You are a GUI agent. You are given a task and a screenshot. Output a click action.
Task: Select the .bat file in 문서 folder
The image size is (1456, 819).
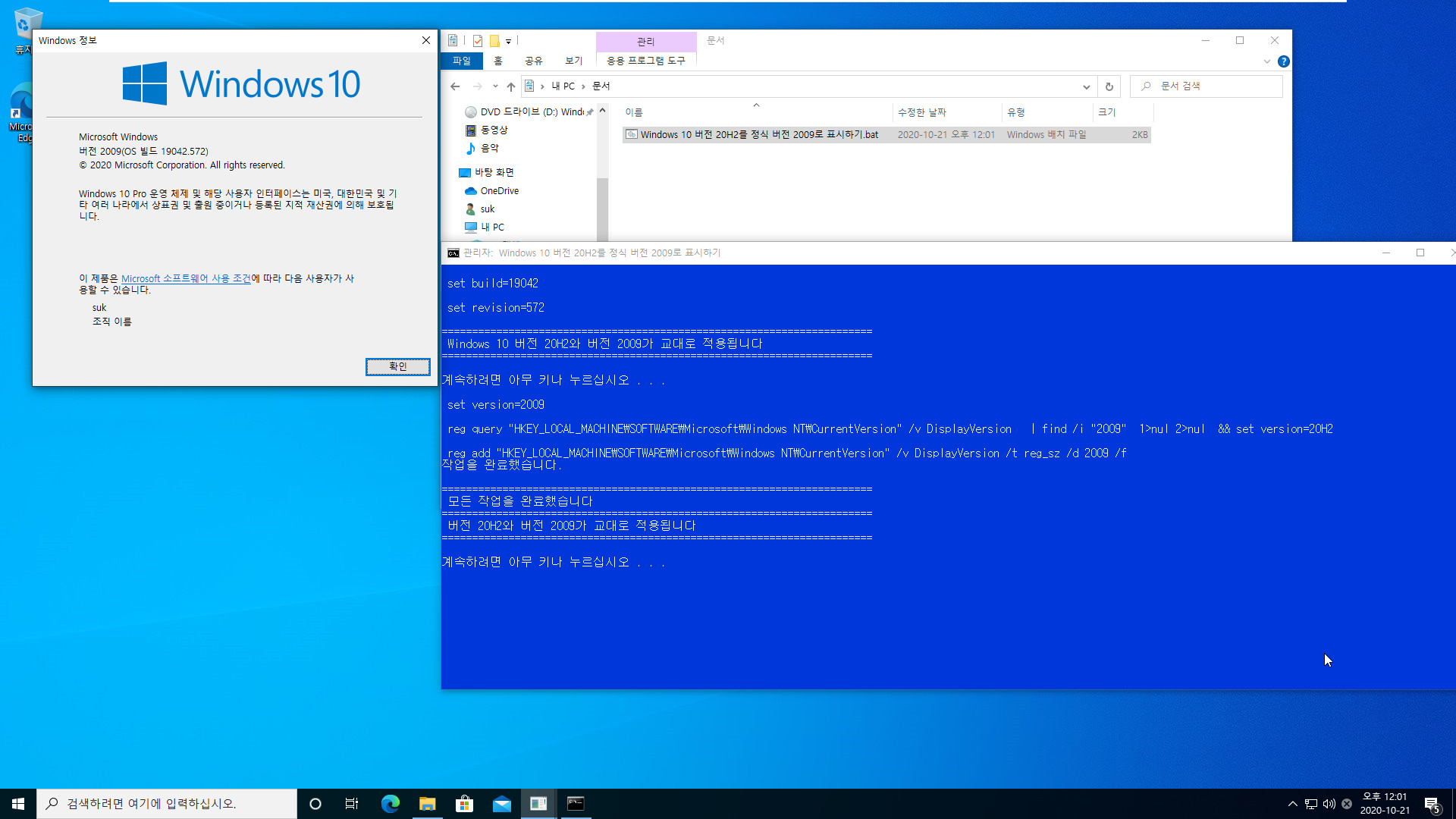tap(886, 135)
